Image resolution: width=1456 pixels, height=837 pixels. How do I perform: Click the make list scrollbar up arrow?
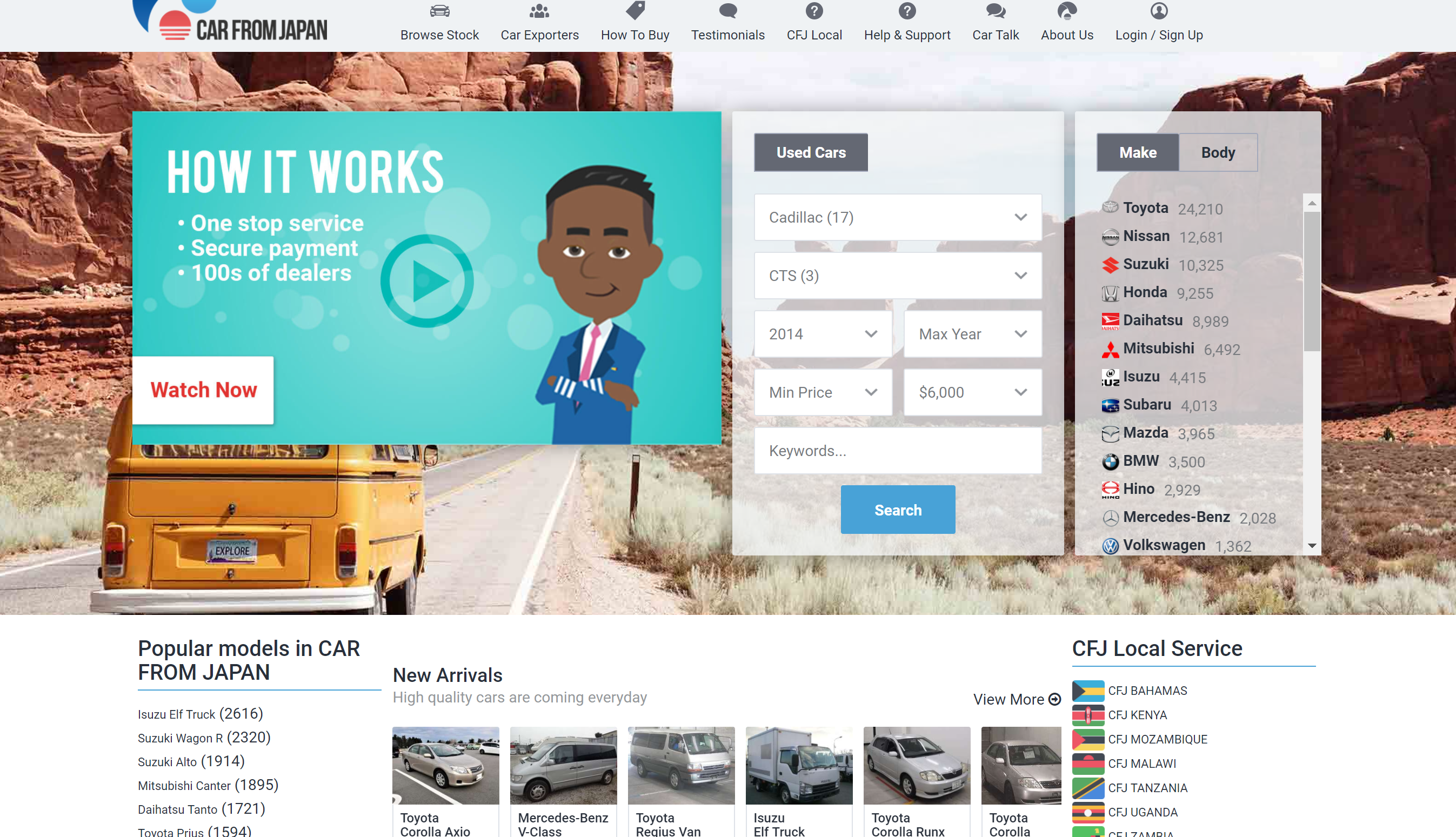pyautogui.click(x=1311, y=203)
